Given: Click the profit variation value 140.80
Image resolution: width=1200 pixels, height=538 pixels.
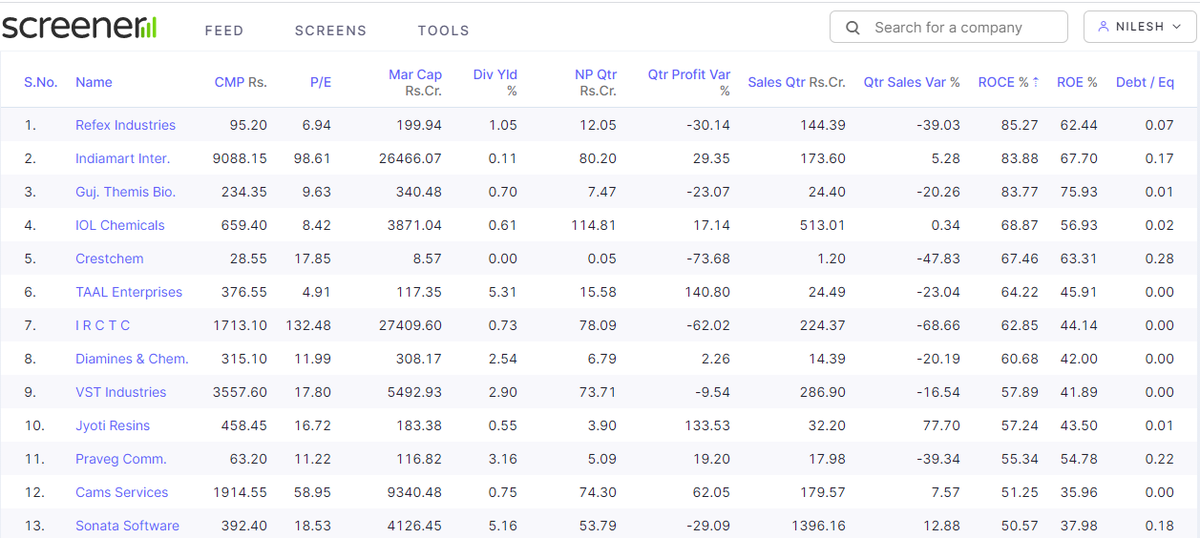Looking at the screenshot, I should pos(707,292).
